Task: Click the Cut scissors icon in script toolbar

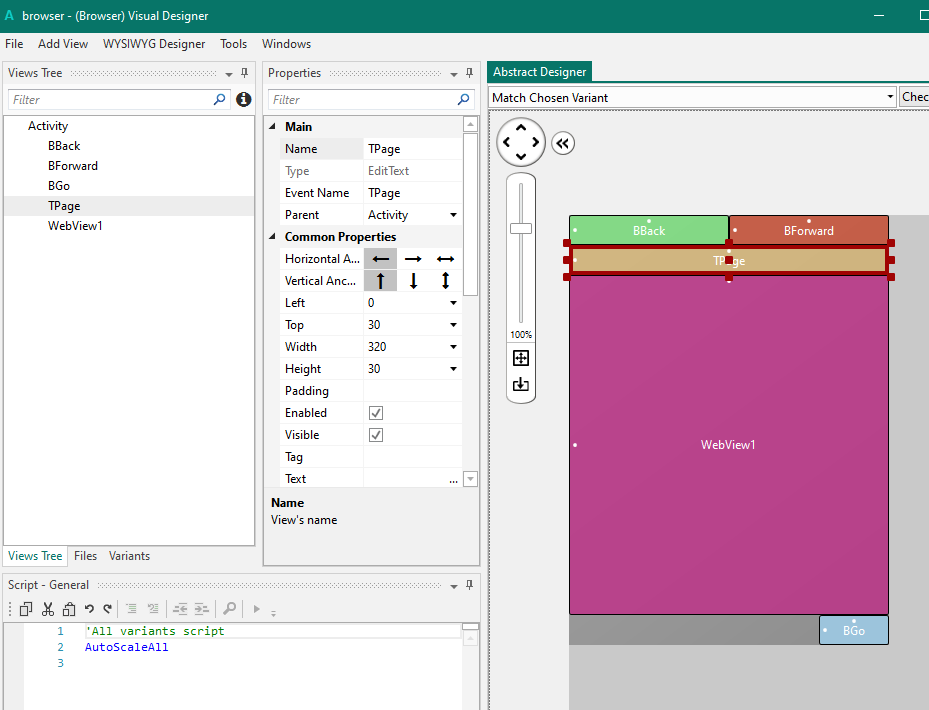Action: (x=47, y=608)
